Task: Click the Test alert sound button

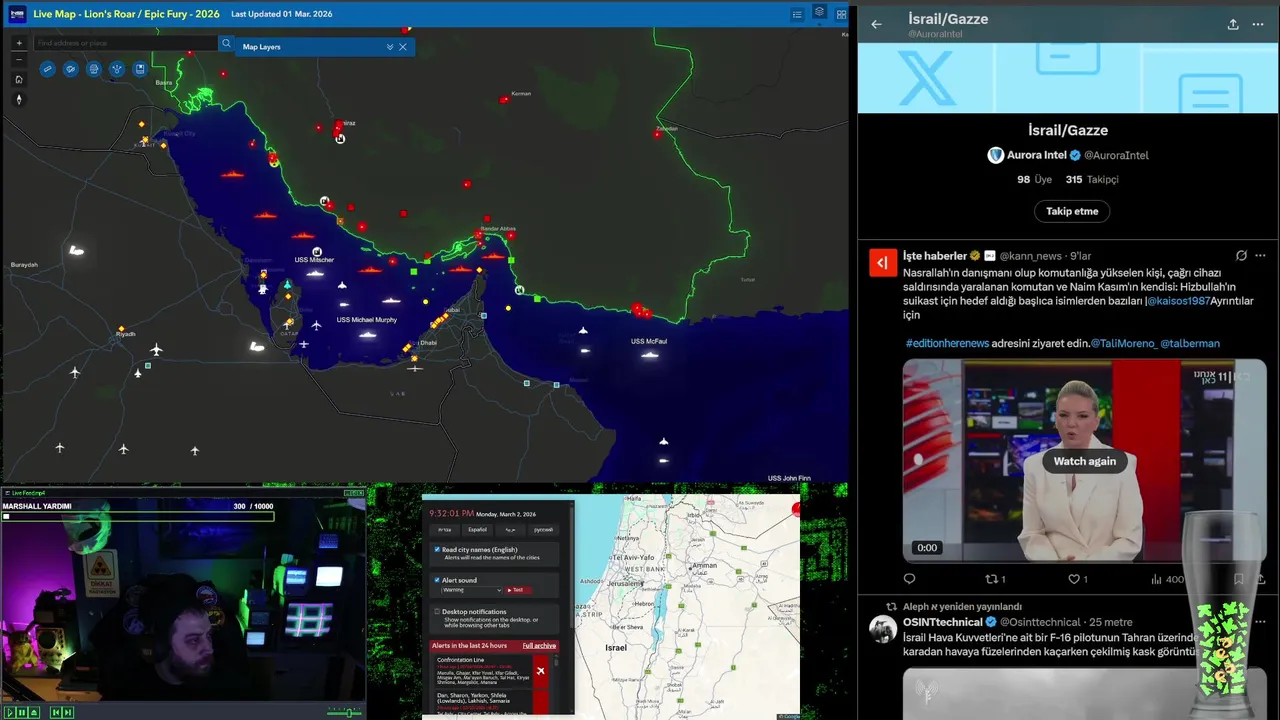Action: [x=516, y=590]
